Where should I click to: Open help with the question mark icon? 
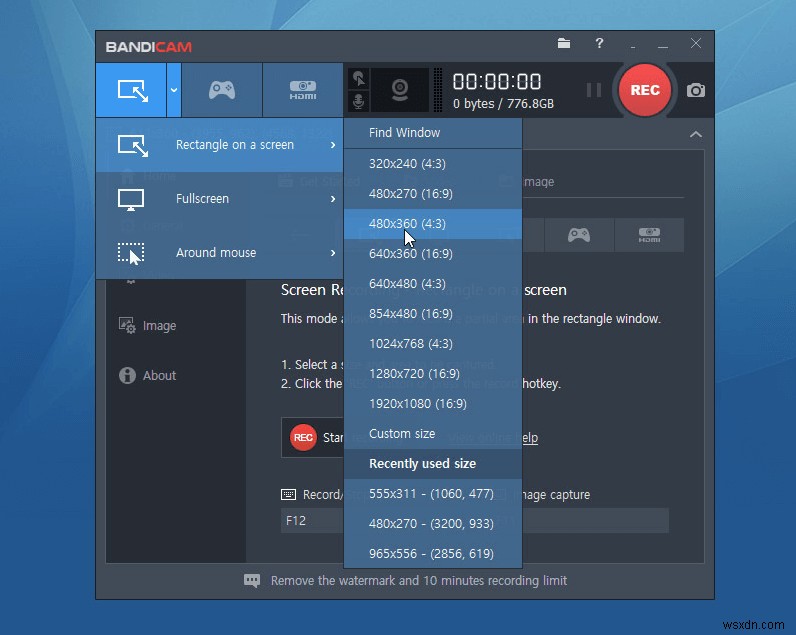pyautogui.click(x=599, y=44)
